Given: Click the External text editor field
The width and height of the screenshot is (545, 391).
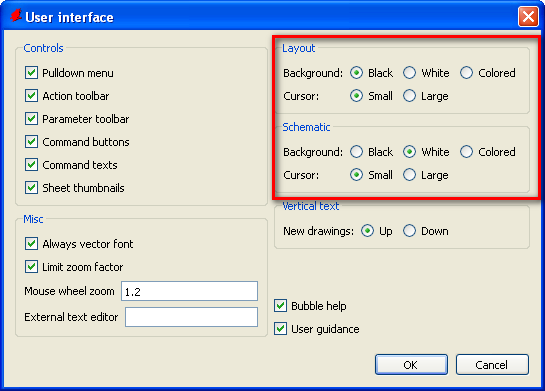Looking at the screenshot, I should point(192,317).
